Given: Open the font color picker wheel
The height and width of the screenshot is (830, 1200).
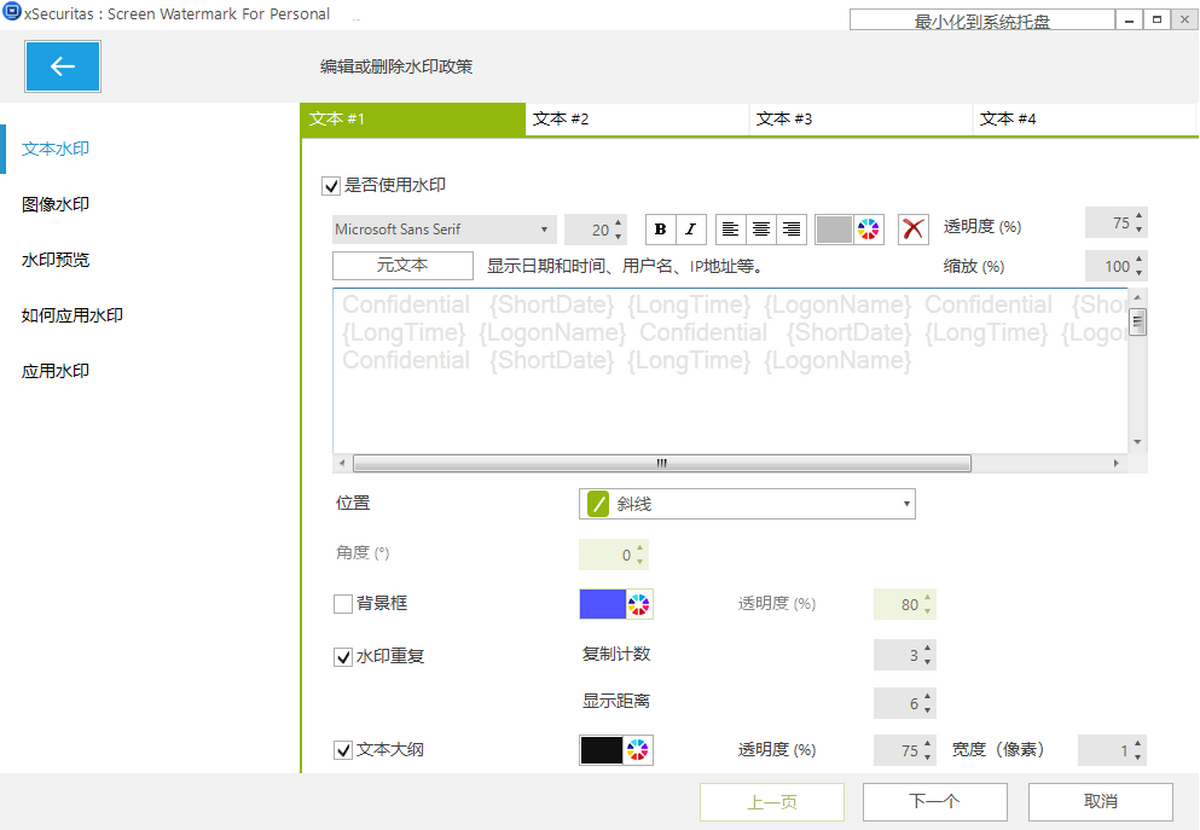Looking at the screenshot, I should 869,229.
